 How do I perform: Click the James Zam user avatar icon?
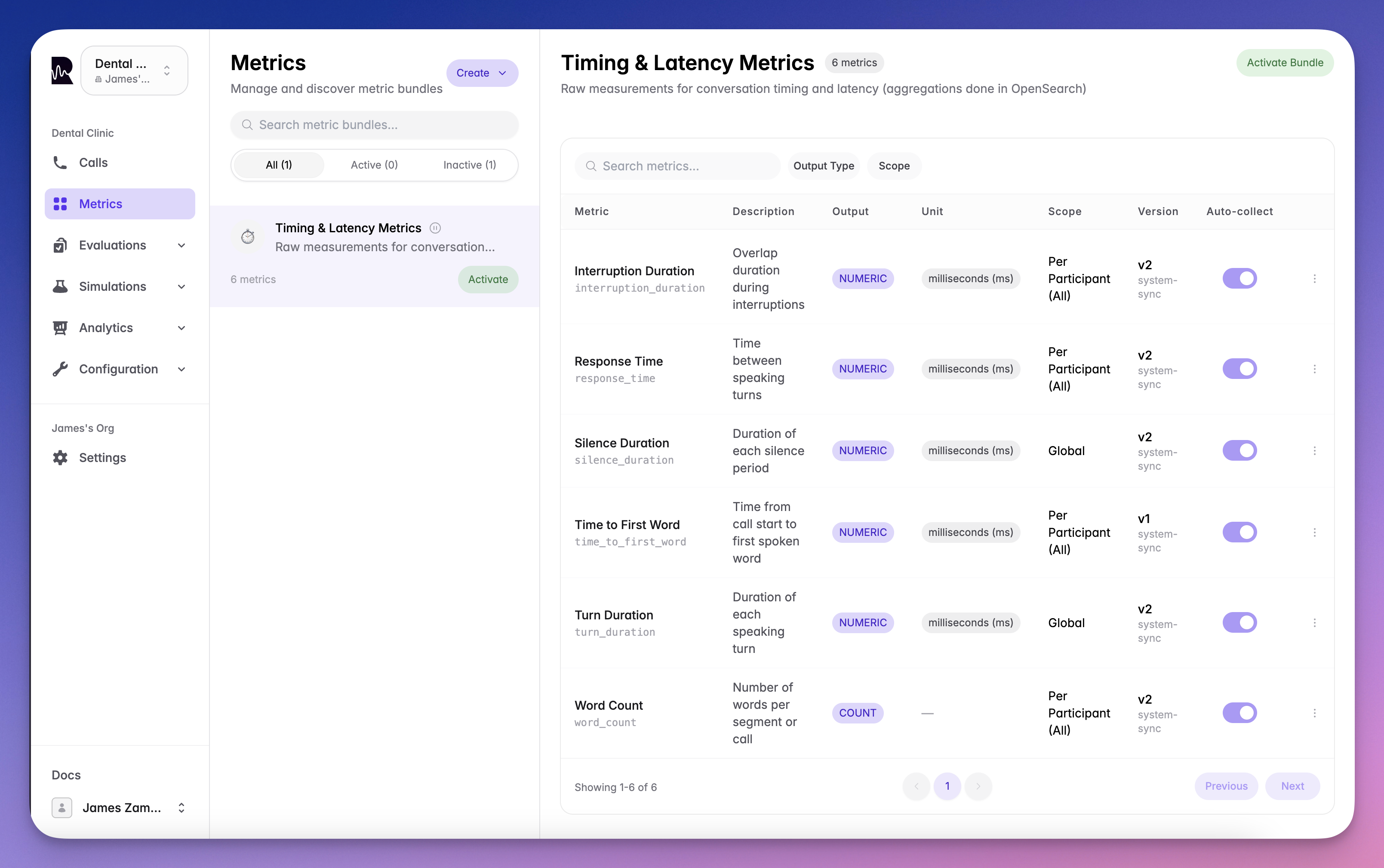[62, 808]
